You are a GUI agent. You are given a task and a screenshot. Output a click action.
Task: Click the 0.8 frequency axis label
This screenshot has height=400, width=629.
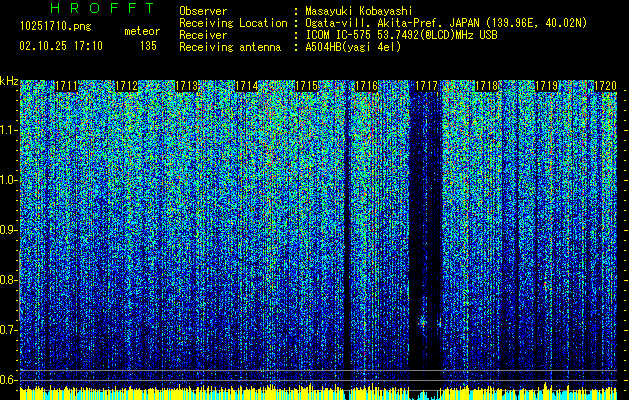(x=8, y=280)
